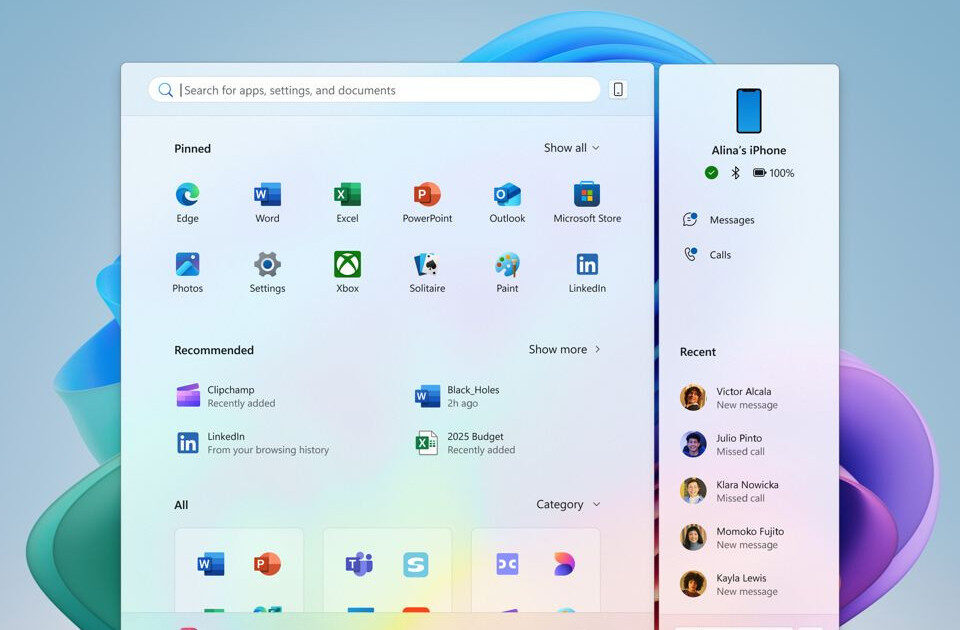This screenshot has height=630, width=960.
Task: Open the purple app beside Teams group
Action: (508, 564)
